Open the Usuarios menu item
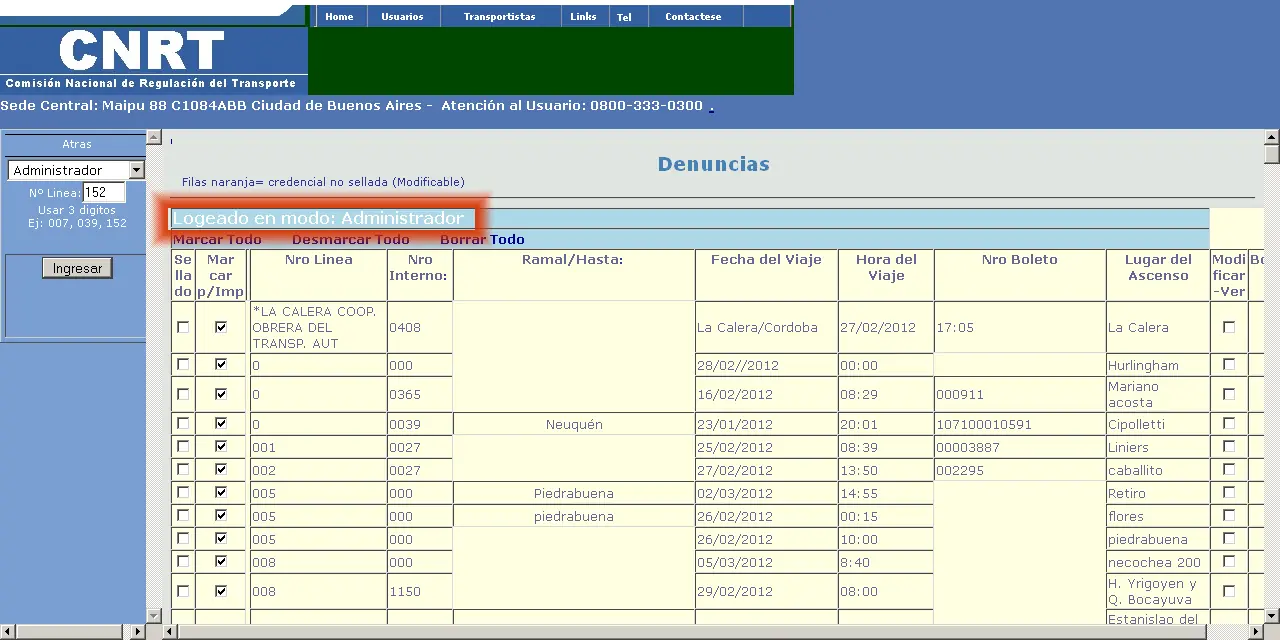The width and height of the screenshot is (1280, 640). [402, 16]
